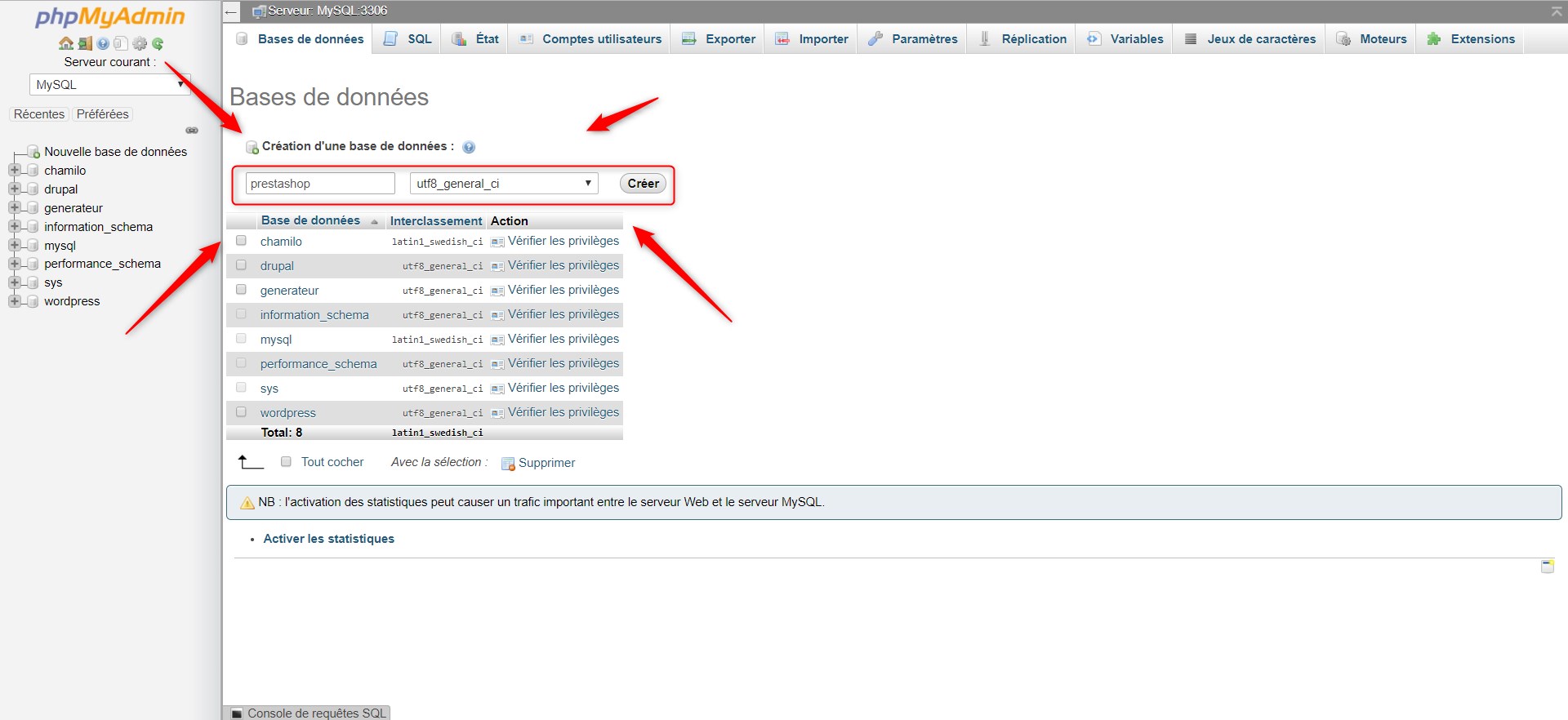Open the Importer tab
Image resolution: width=1568 pixels, height=720 pixels.
(811, 39)
